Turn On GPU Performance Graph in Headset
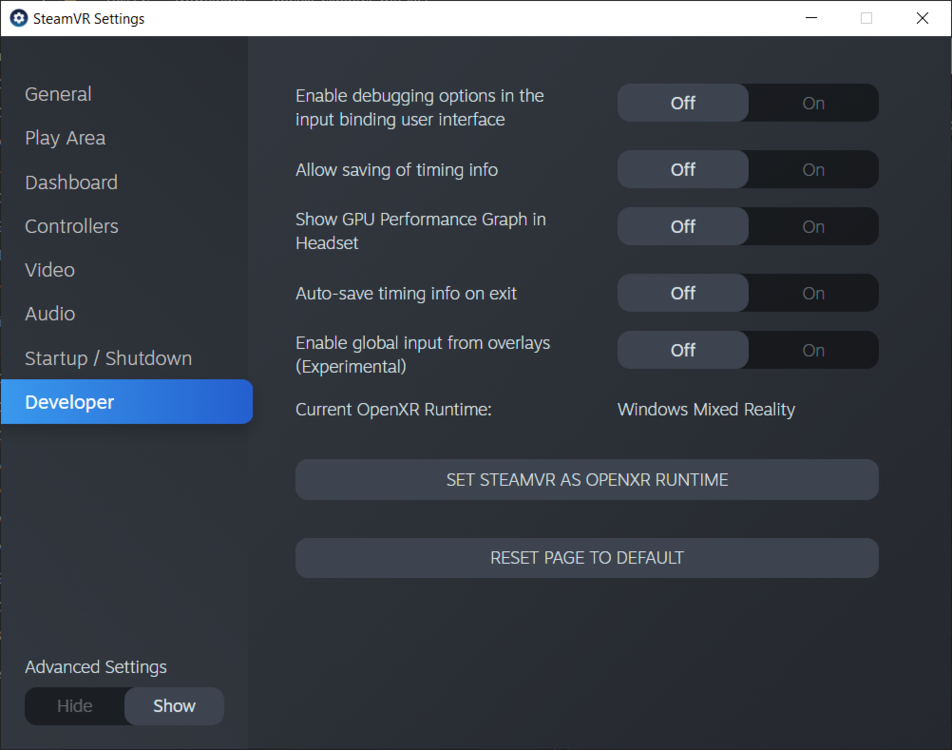 (x=814, y=227)
